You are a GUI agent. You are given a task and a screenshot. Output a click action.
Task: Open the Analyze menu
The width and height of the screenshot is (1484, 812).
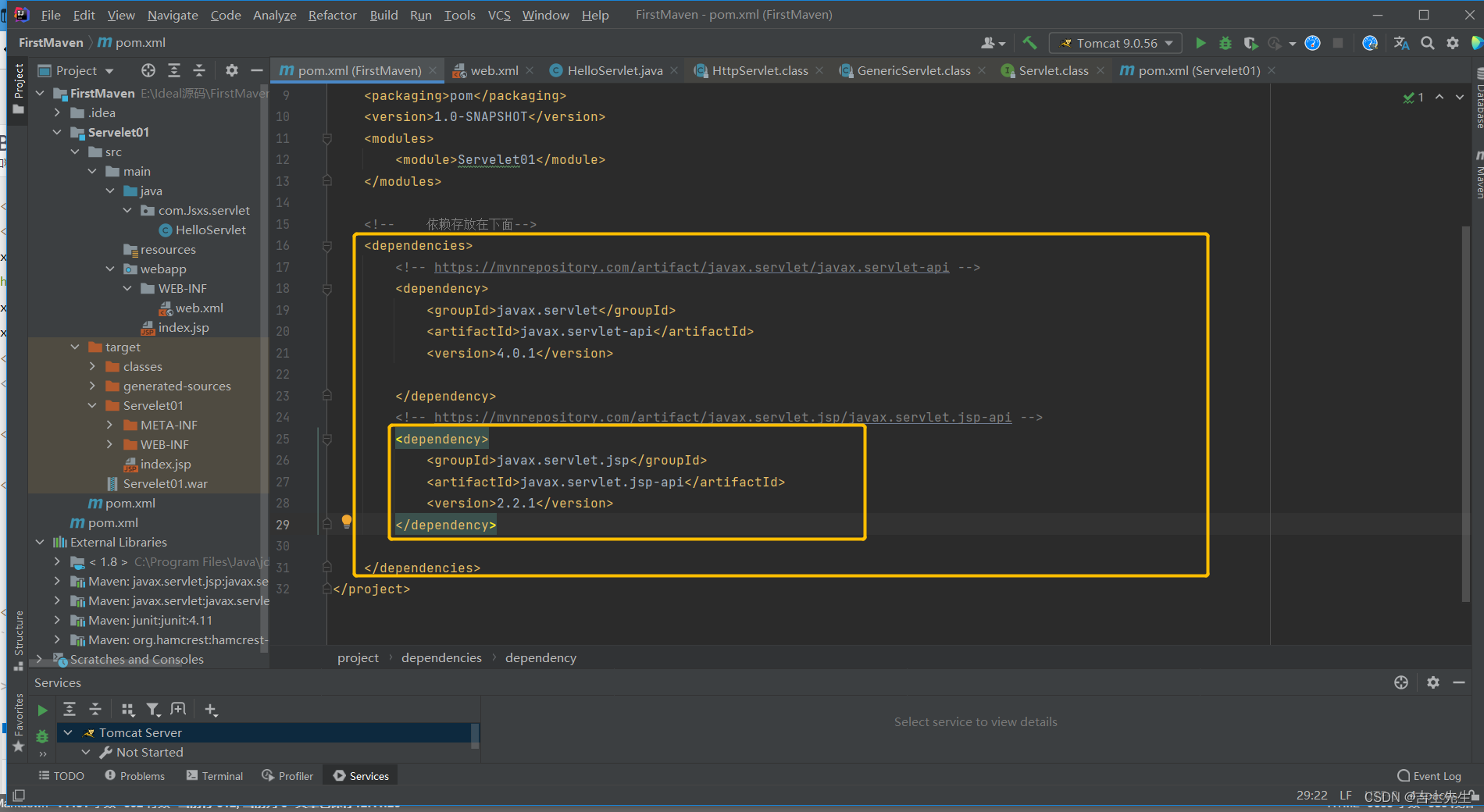274,15
